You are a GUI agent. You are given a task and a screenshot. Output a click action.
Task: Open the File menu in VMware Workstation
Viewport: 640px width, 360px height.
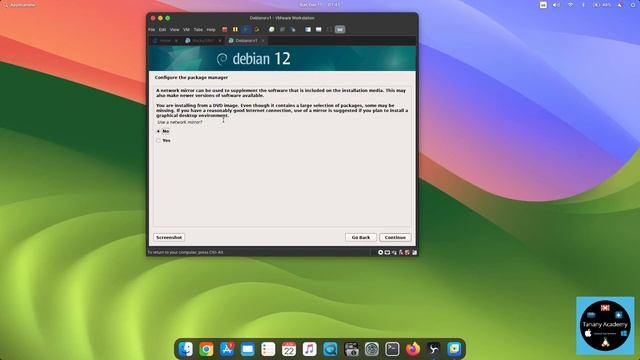point(151,29)
